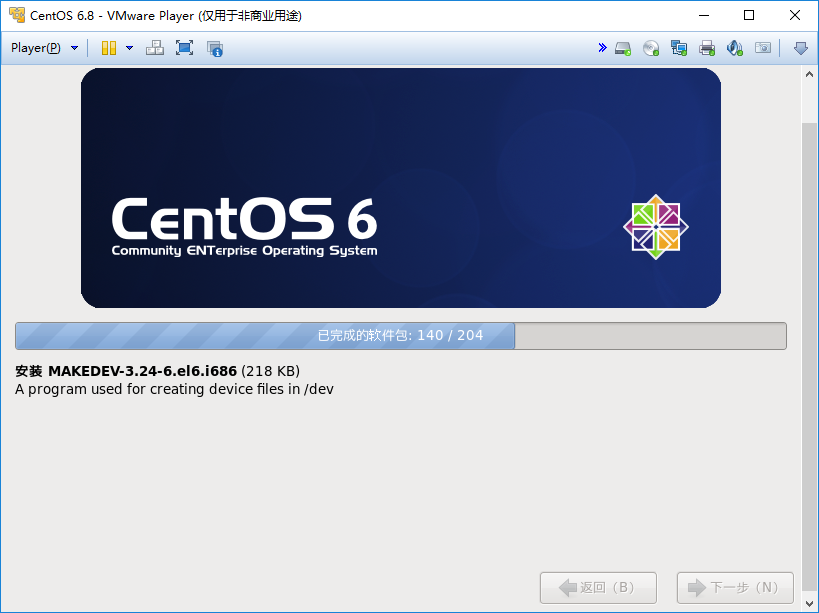Click the text 'A program used for creating device files'
Screen dimensions: 819x613
(x=150, y=390)
